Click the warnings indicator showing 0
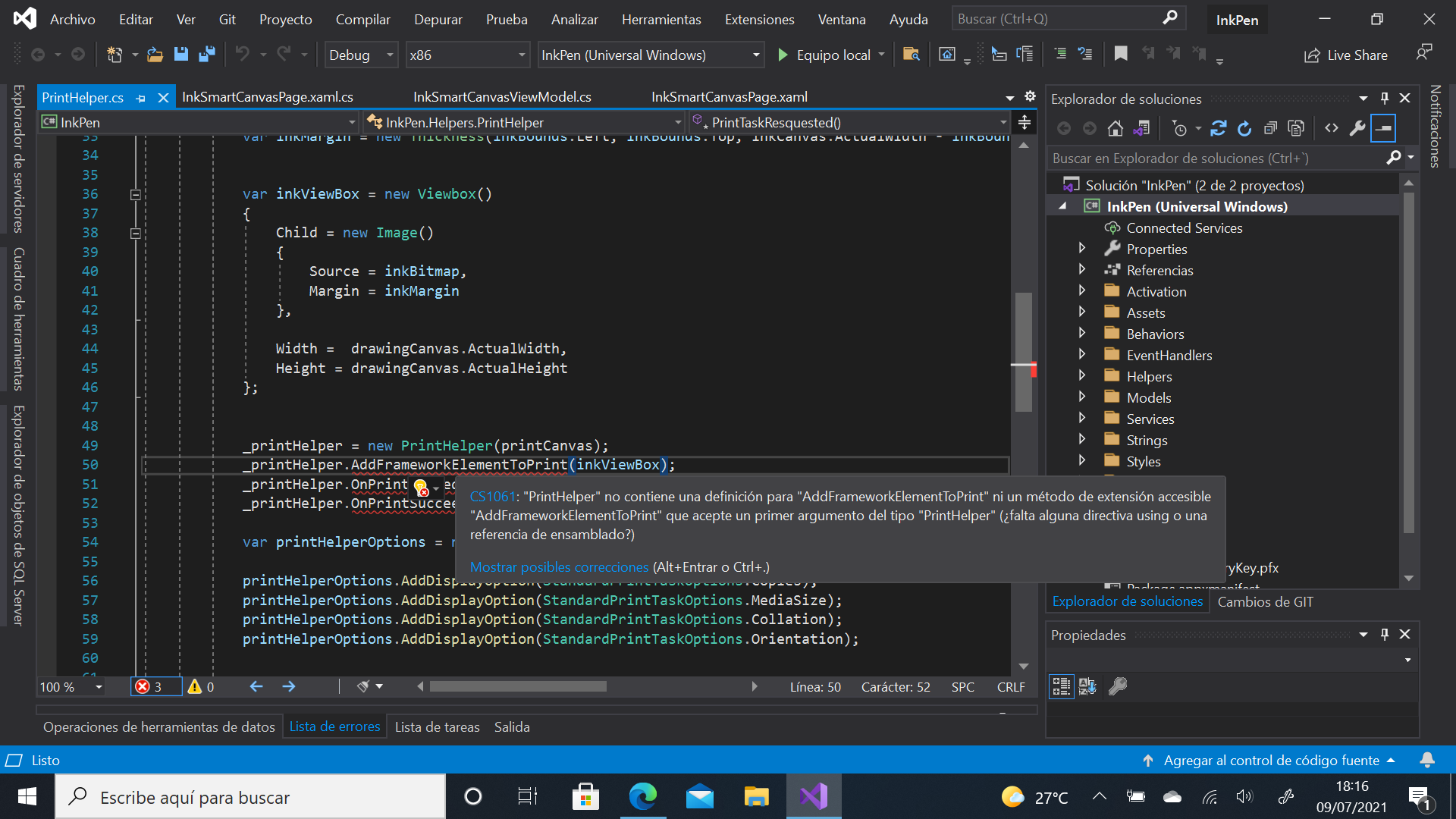1456x819 pixels. (201, 686)
